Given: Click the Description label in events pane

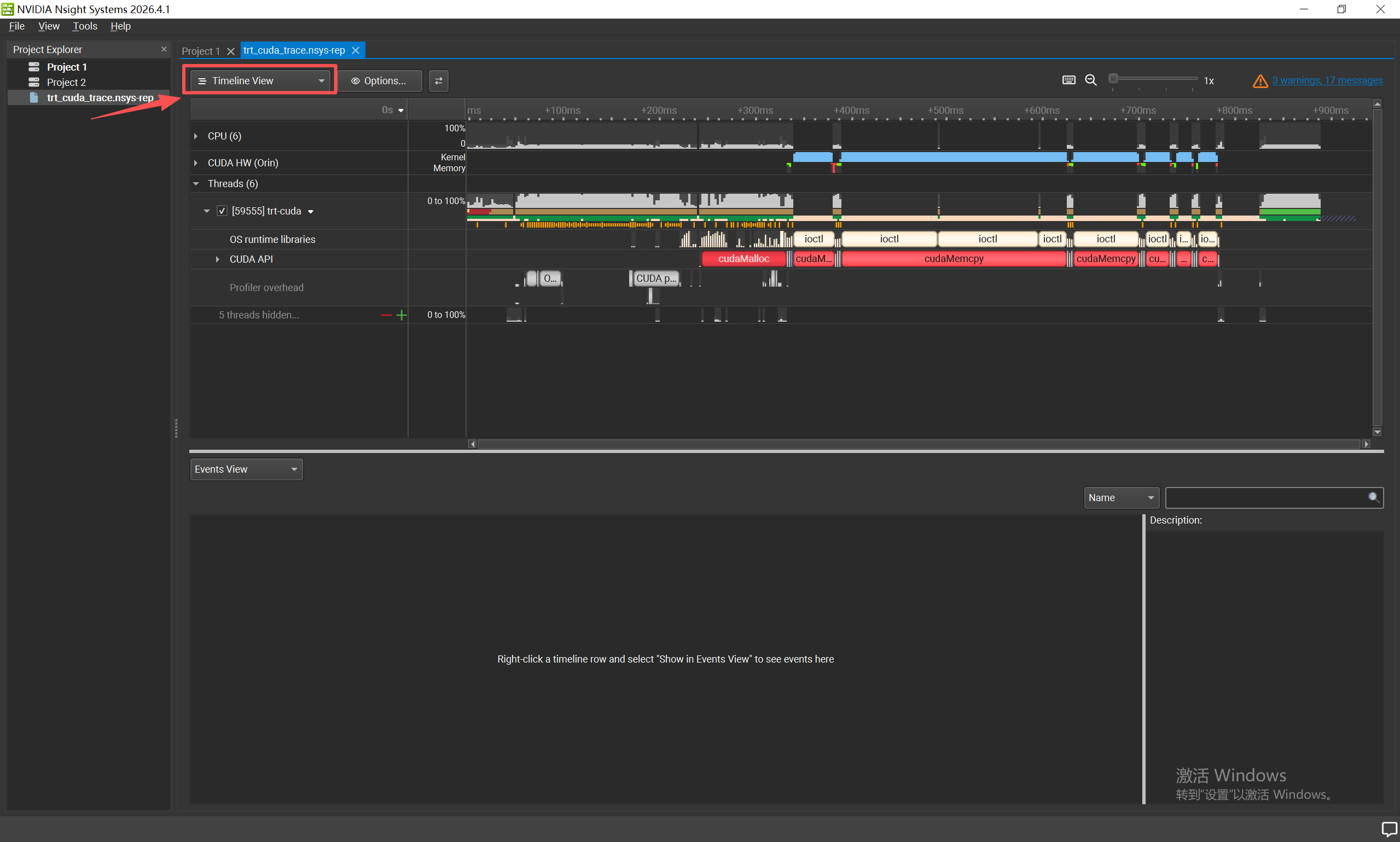Looking at the screenshot, I should pos(1175,520).
